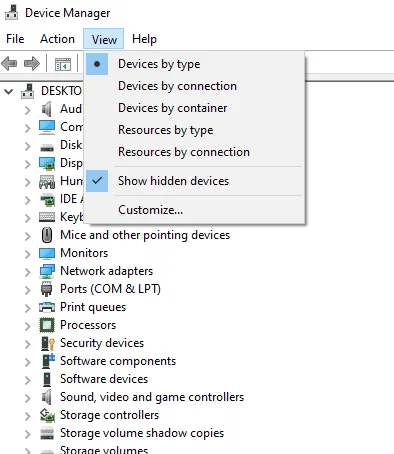Image resolution: width=394 pixels, height=454 pixels.
Task: Select the Storage controllers row
Action: click(109, 415)
